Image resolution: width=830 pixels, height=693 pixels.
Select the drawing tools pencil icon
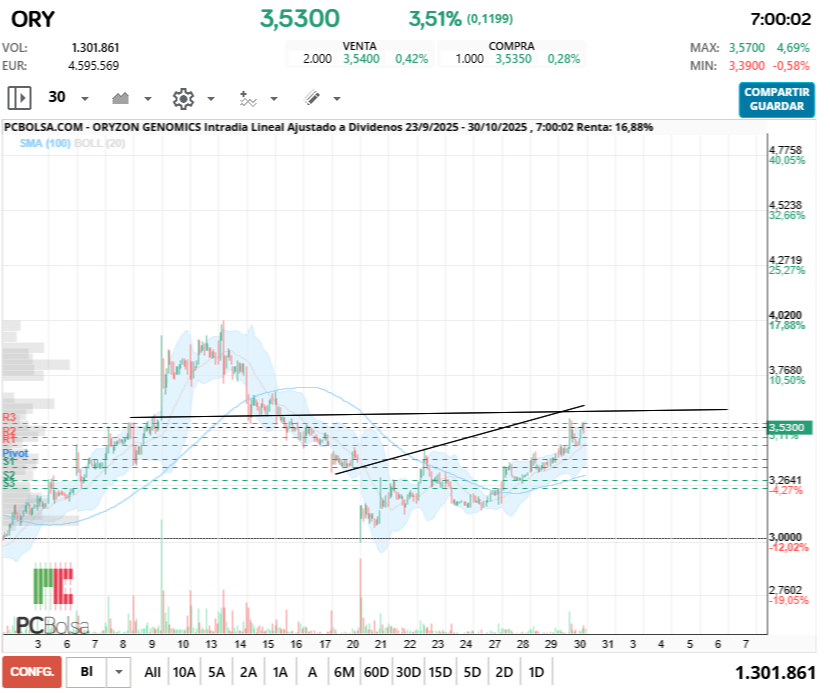point(311,98)
